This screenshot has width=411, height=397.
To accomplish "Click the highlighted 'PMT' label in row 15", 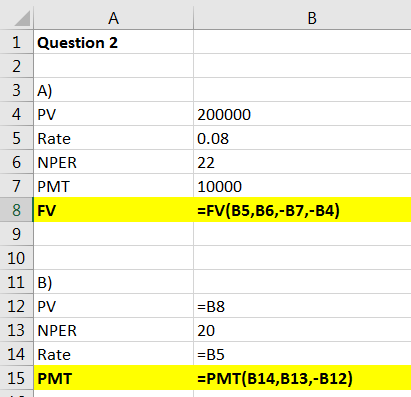I will pyautogui.click(x=113, y=378).
